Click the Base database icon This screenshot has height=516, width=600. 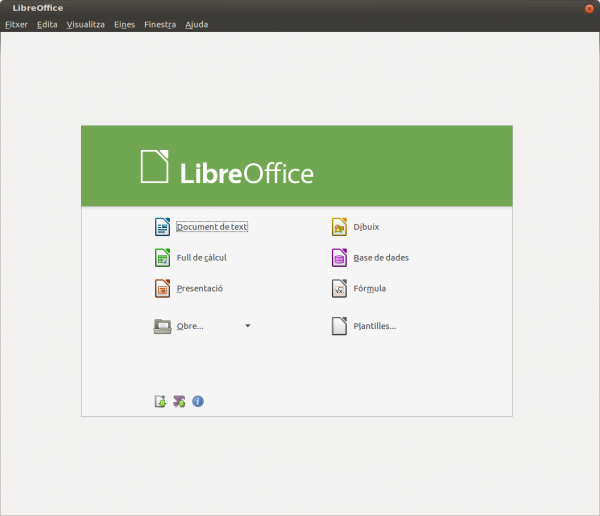[339, 258]
